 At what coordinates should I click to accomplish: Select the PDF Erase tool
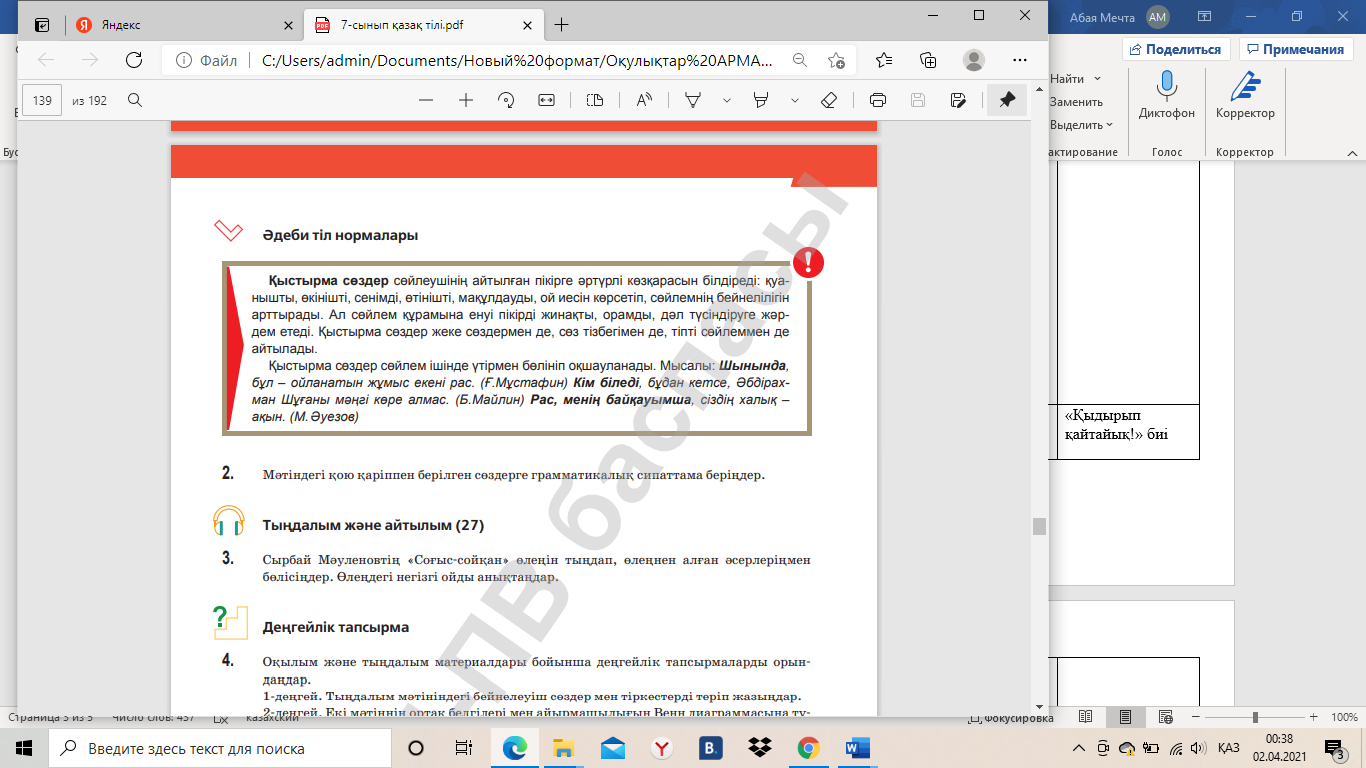(828, 100)
